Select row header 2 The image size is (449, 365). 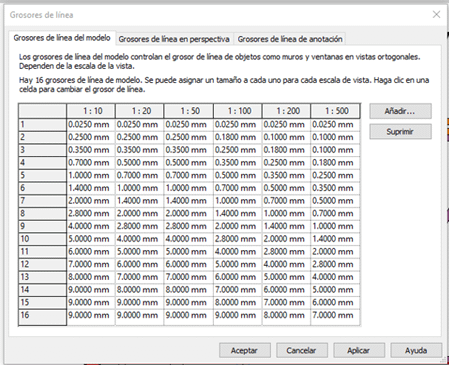[x=42, y=137]
